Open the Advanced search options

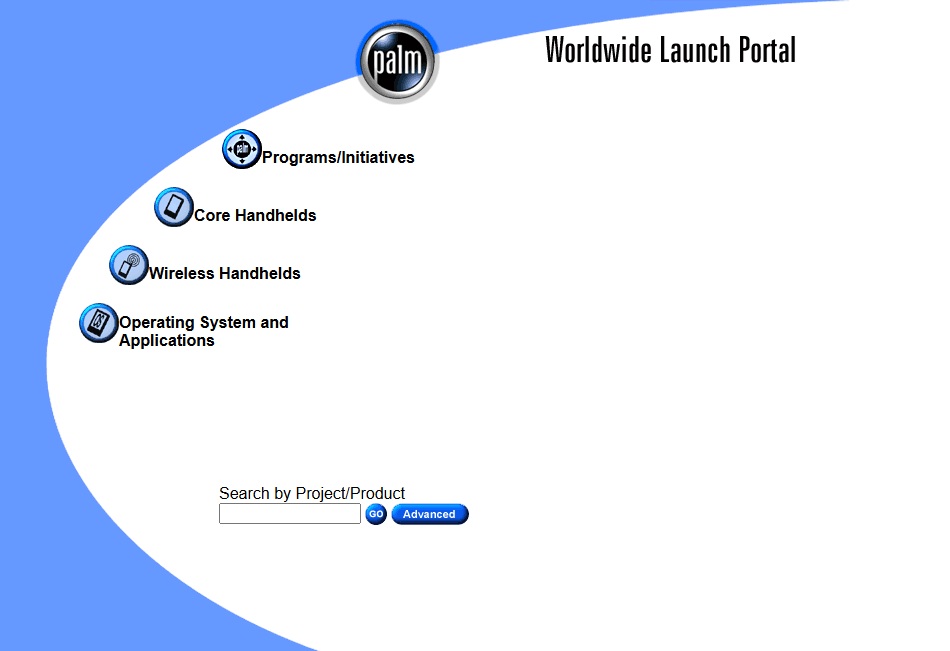point(429,514)
